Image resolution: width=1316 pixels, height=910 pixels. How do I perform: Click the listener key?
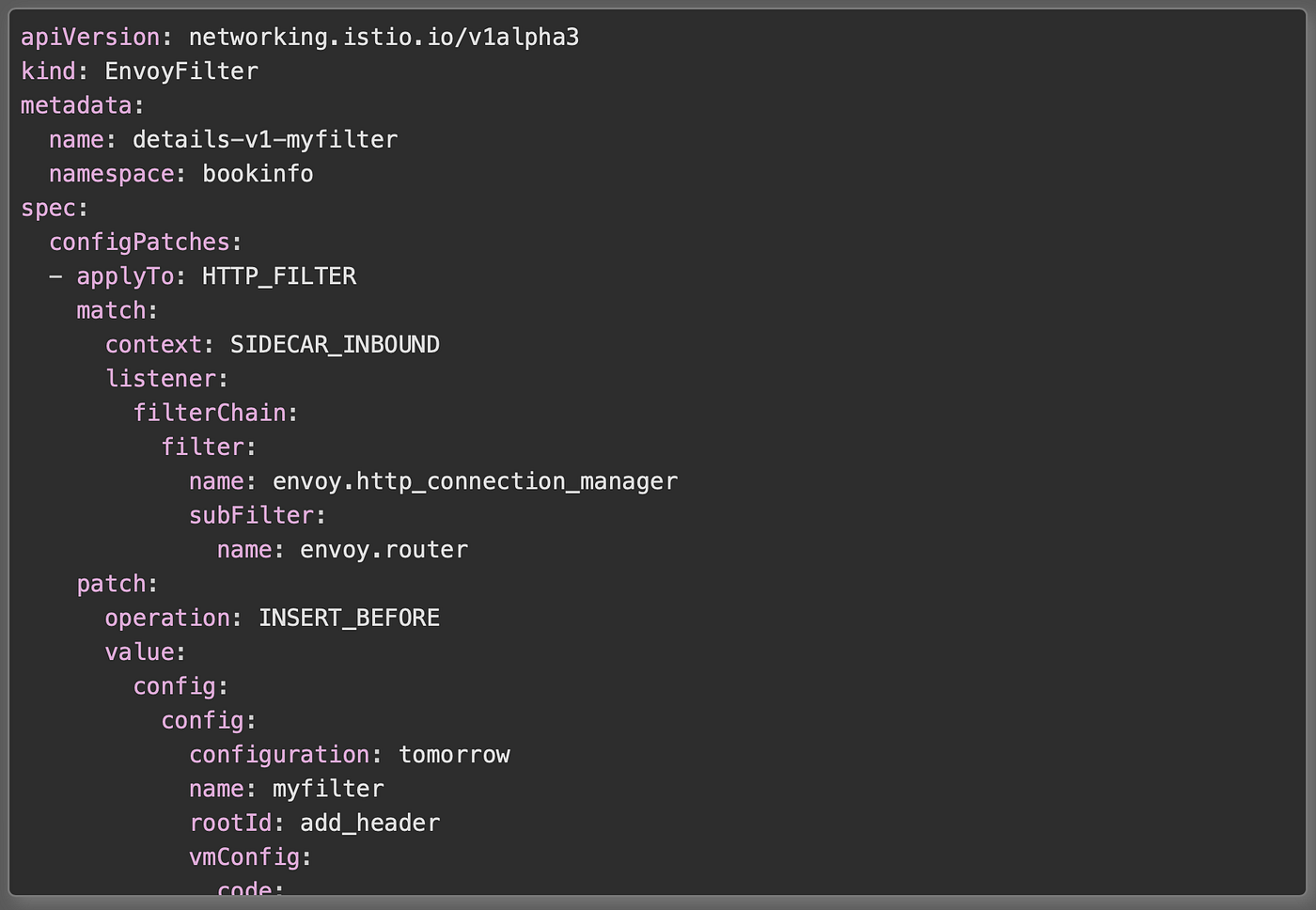161,379
